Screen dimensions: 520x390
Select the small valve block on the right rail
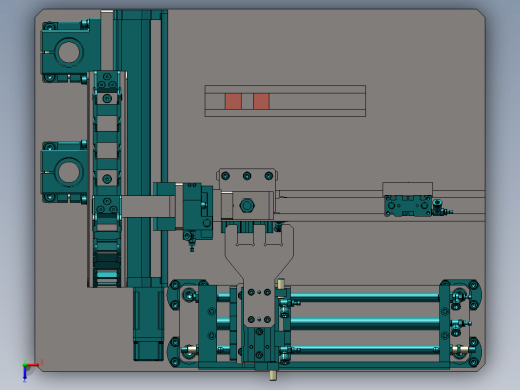coord(408,206)
